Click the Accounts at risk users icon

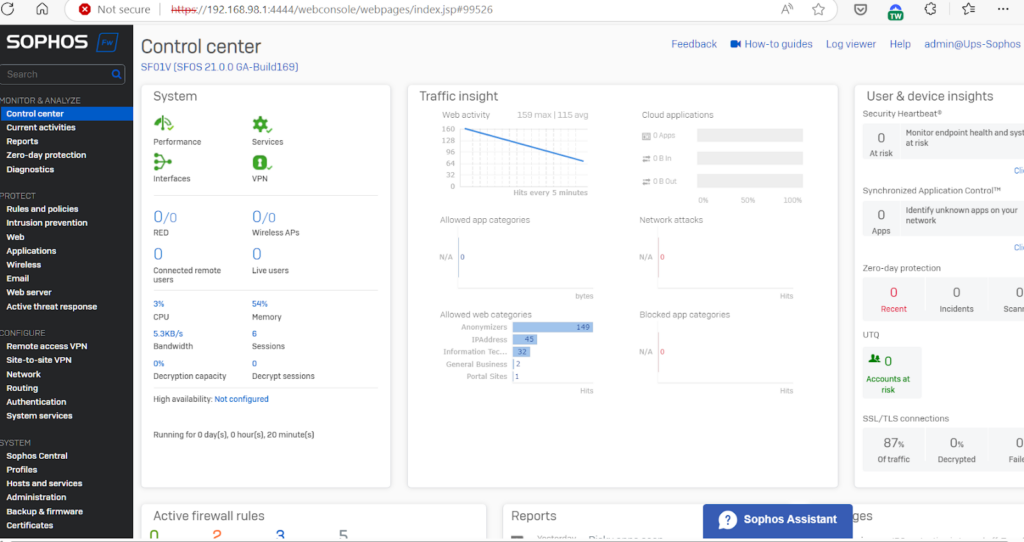(874, 359)
